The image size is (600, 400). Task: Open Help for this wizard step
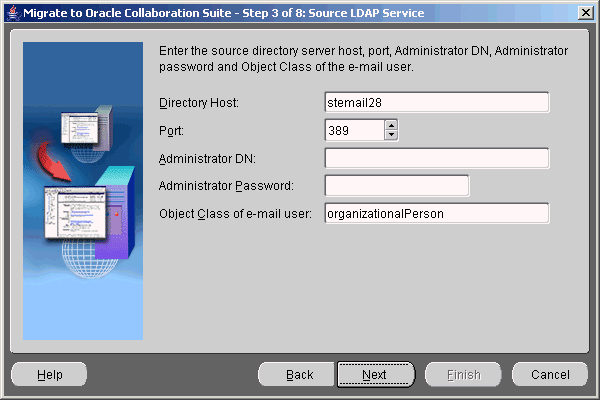point(49,374)
